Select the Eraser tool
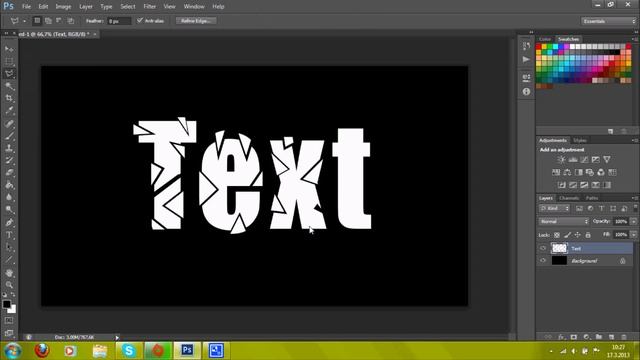The image size is (640, 360). click(x=9, y=173)
